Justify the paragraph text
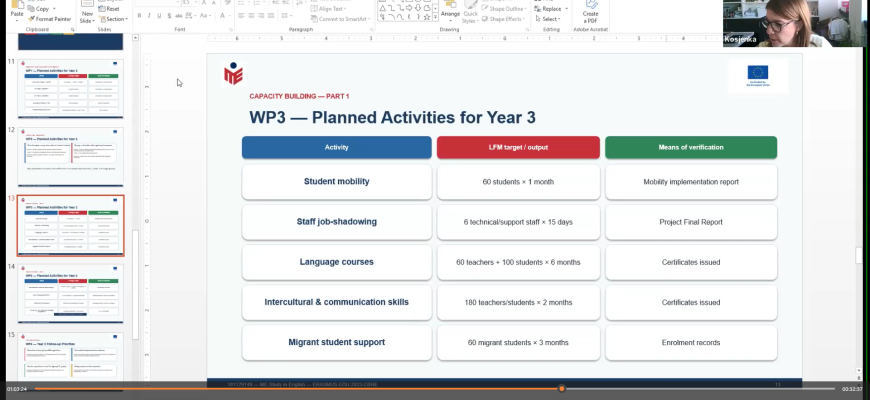The image size is (870, 400). 271,16
